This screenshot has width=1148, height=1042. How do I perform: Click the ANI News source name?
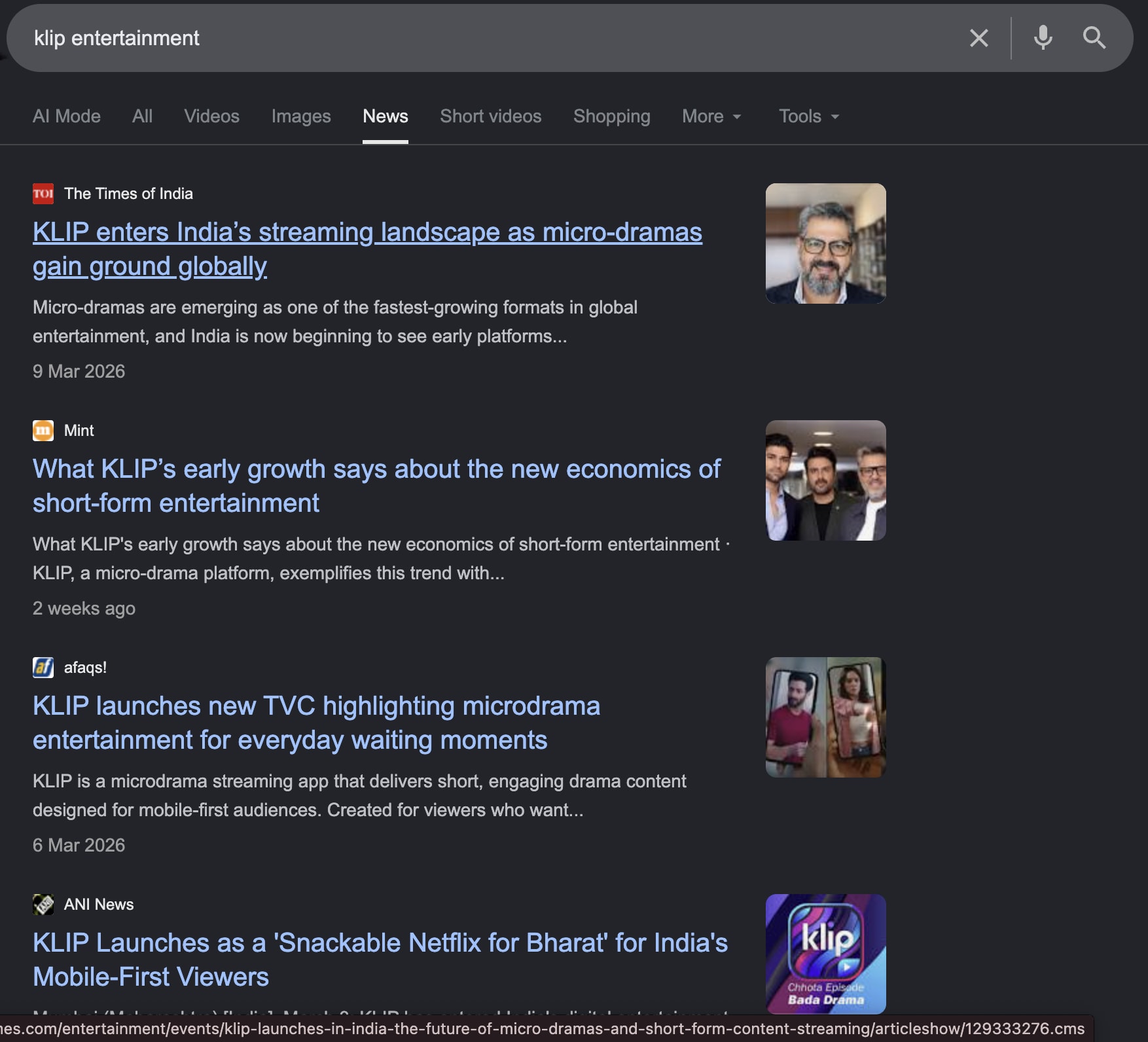pos(99,905)
